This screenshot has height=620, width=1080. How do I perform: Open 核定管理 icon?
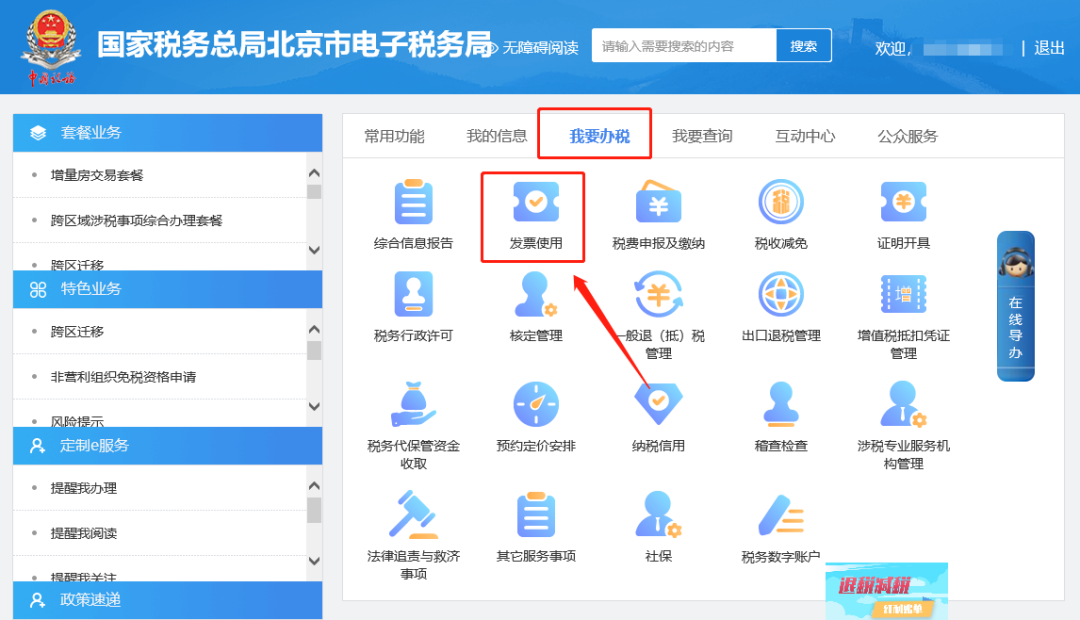[x=536, y=294]
